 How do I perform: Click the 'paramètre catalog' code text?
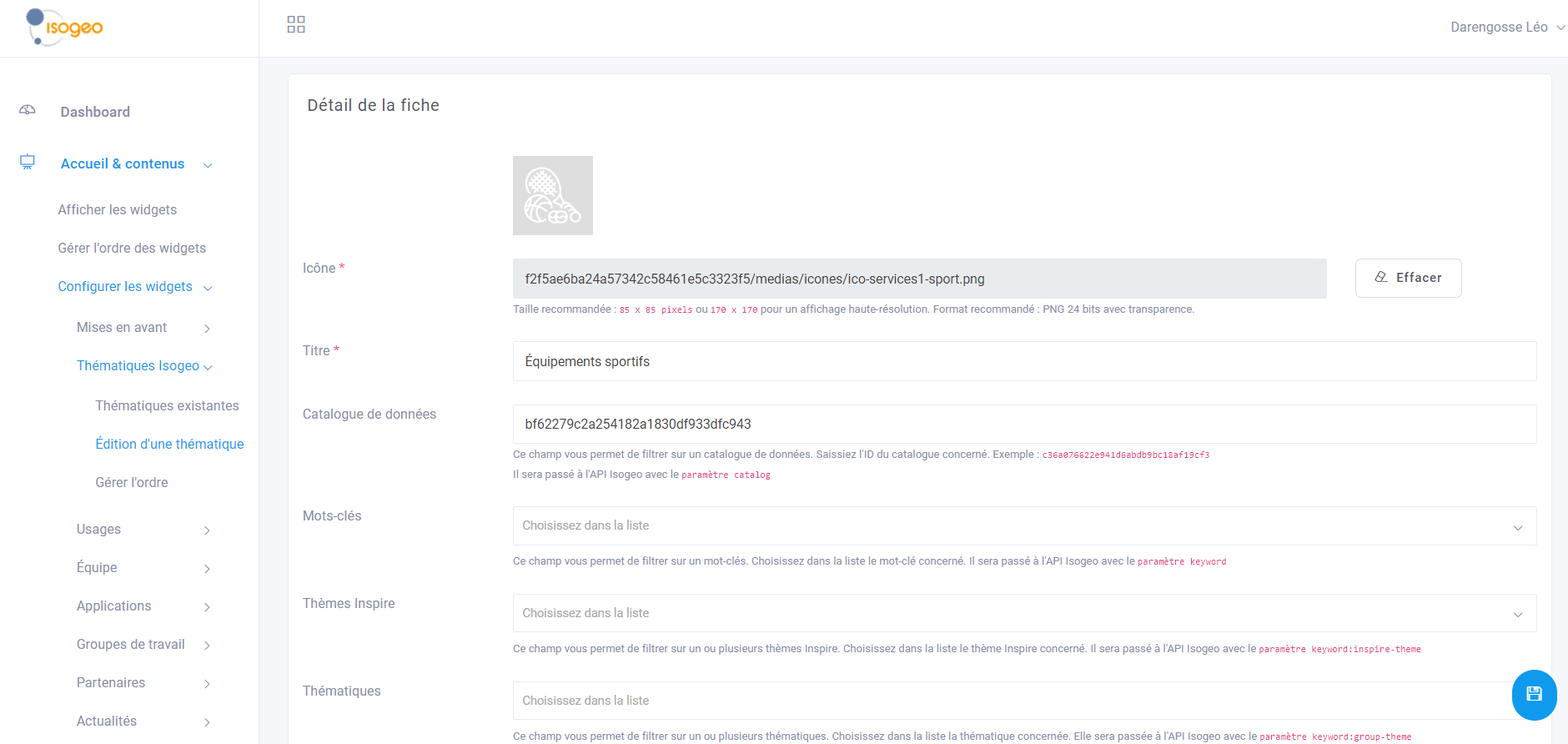point(726,475)
